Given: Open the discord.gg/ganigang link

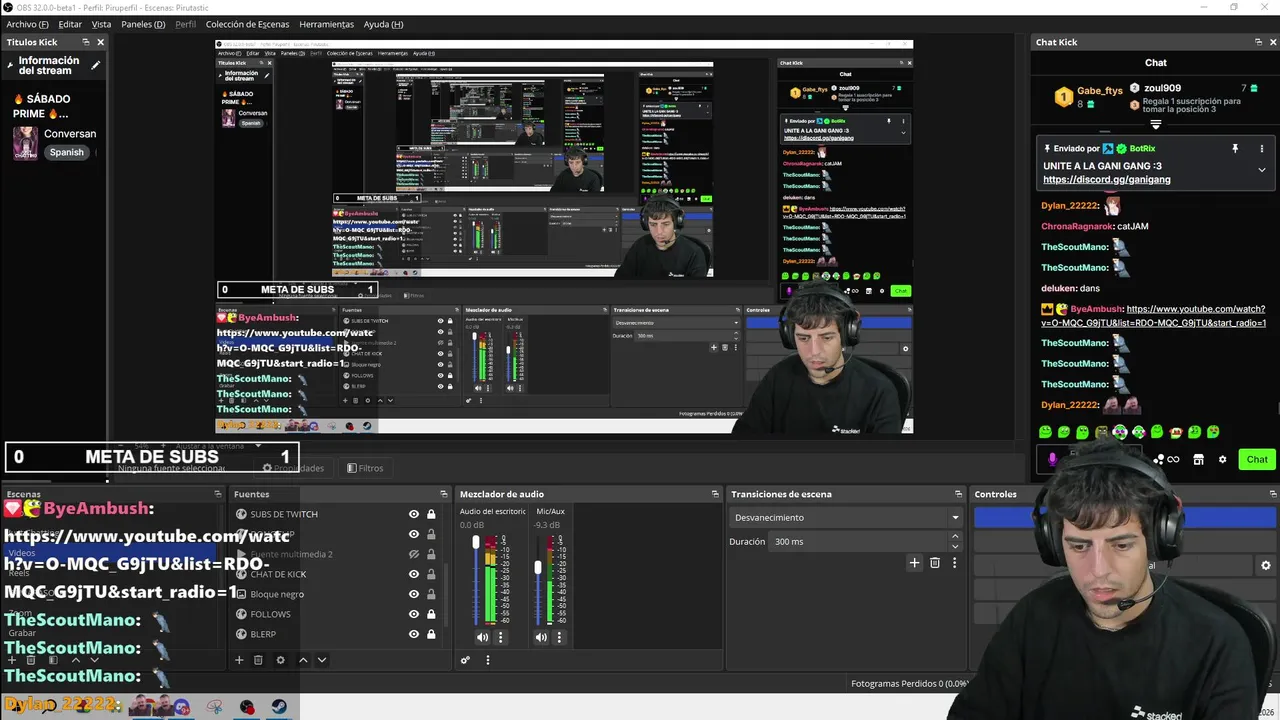Looking at the screenshot, I should [x=1106, y=180].
